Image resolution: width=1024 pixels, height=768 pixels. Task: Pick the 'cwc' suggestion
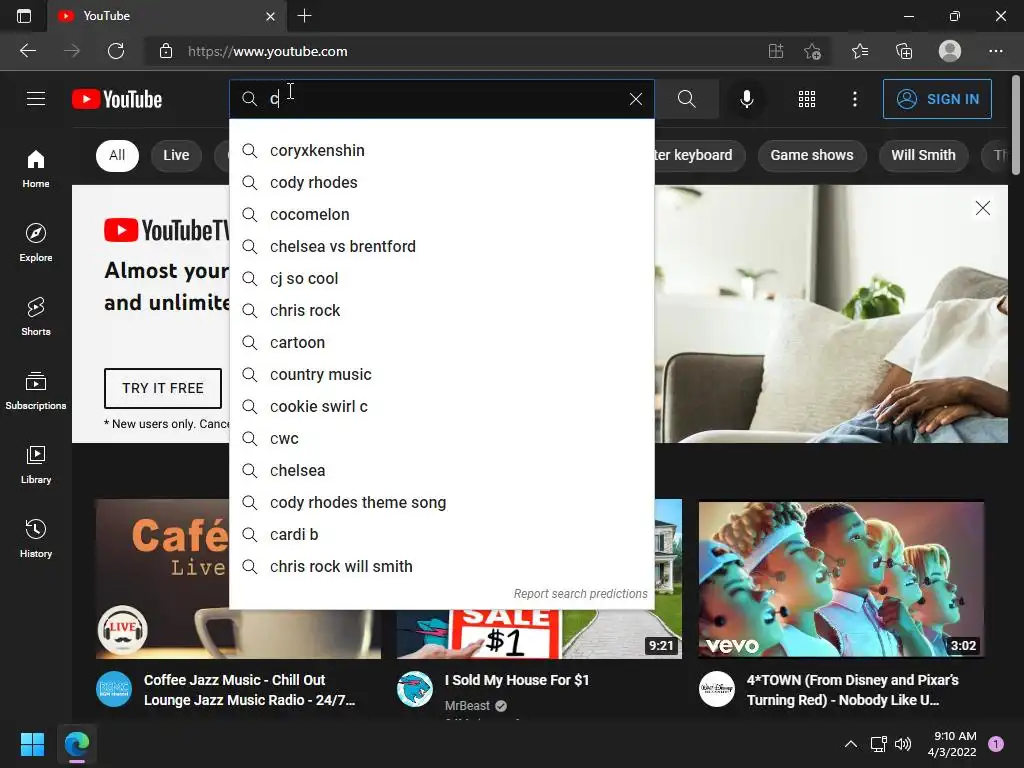(441, 439)
